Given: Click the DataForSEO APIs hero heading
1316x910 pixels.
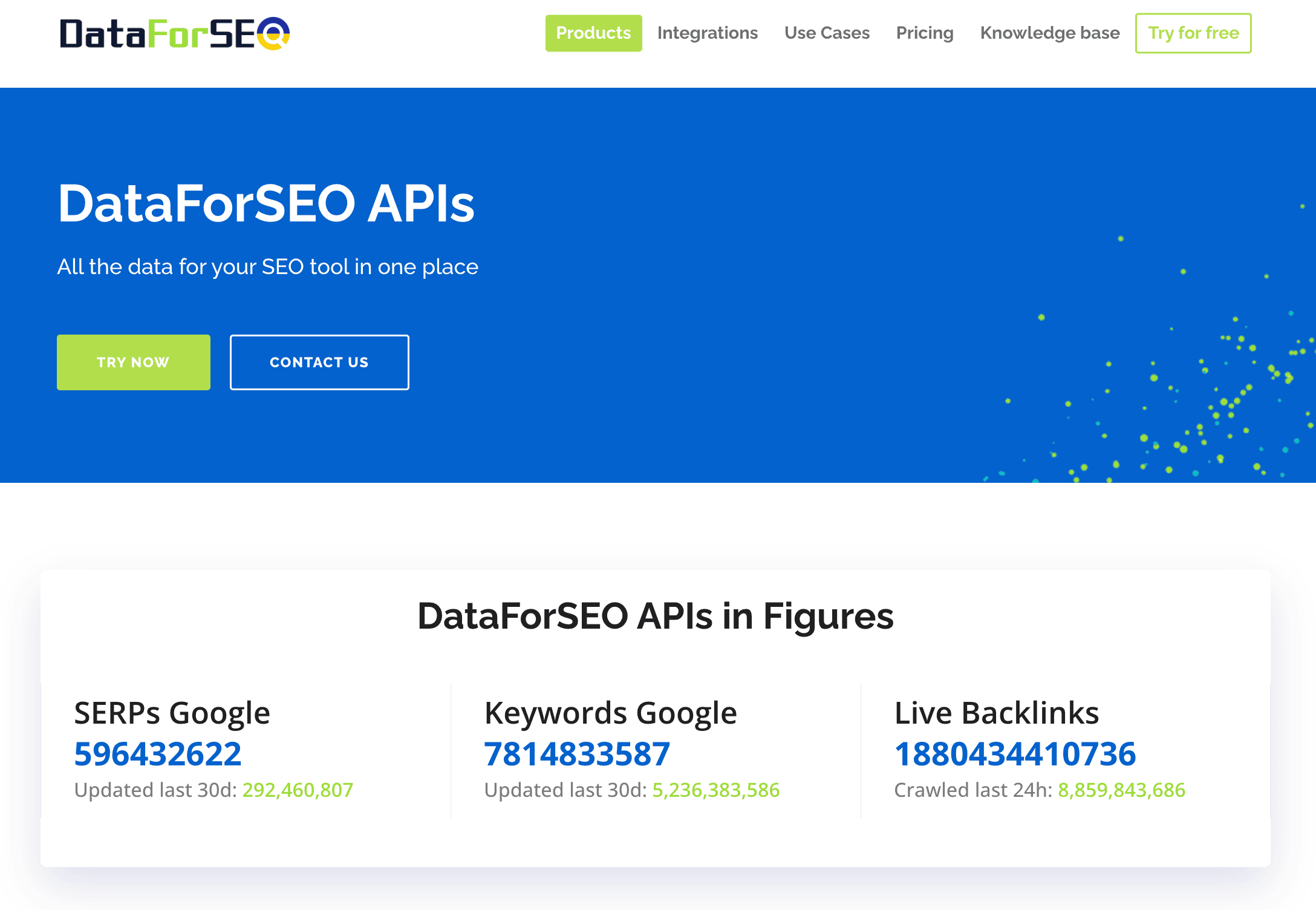Looking at the screenshot, I should (x=266, y=204).
